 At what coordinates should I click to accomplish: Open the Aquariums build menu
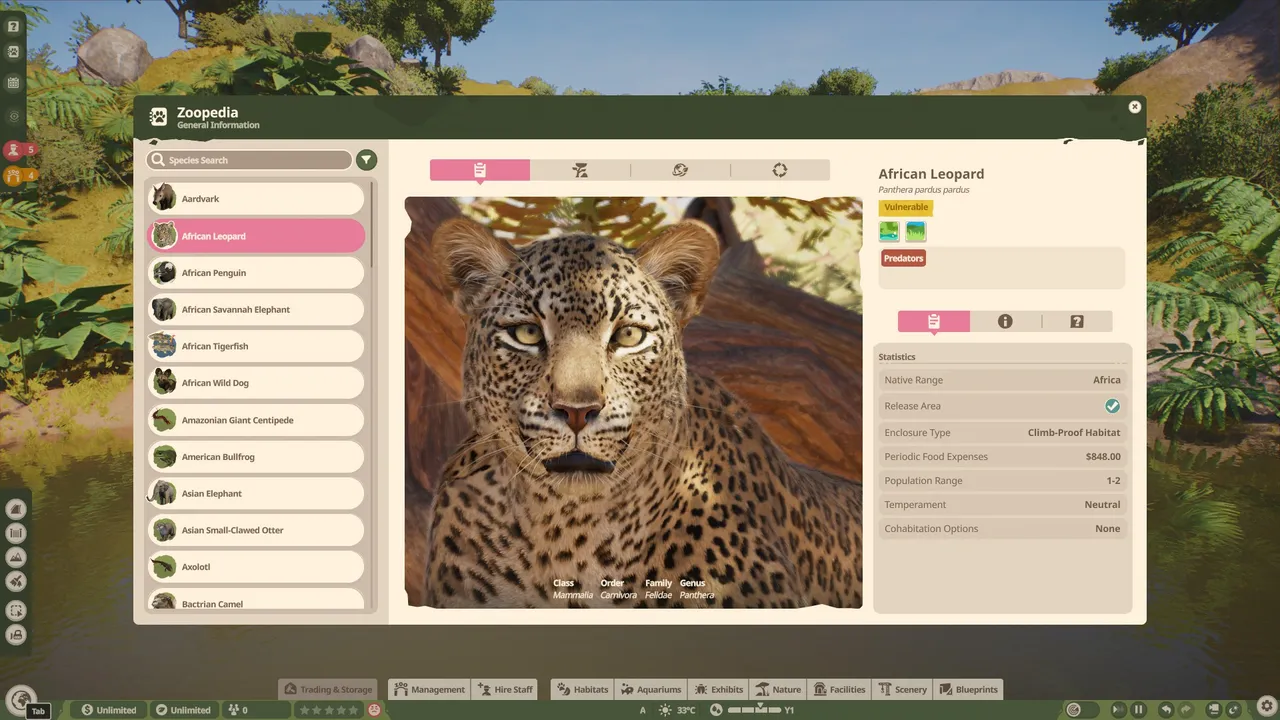click(x=651, y=689)
